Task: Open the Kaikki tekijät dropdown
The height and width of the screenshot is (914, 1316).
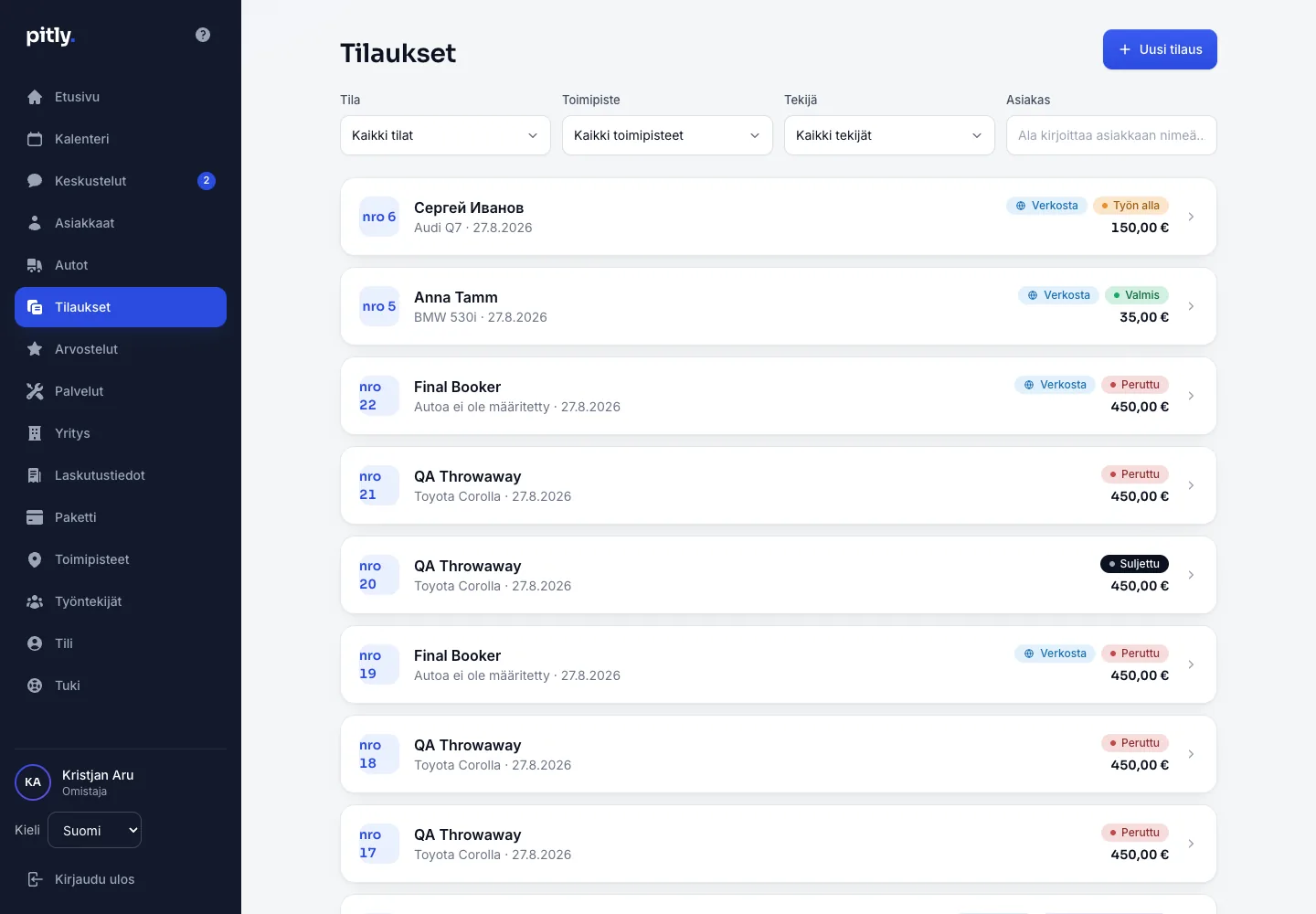Action: [x=889, y=135]
